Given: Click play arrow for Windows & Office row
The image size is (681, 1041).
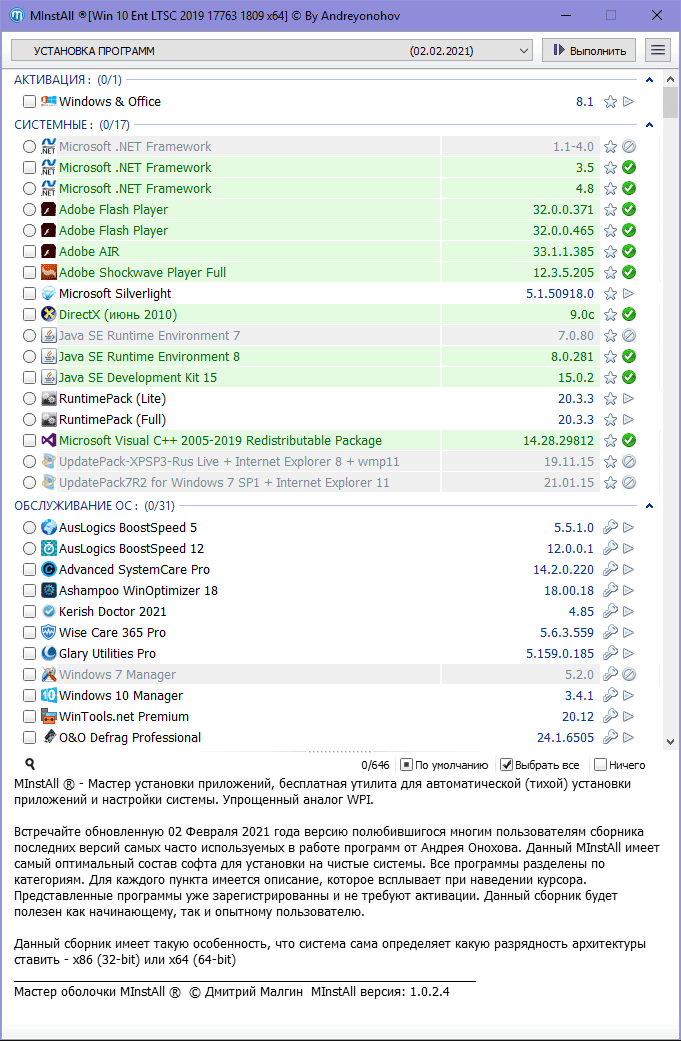Looking at the screenshot, I should (x=629, y=102).
